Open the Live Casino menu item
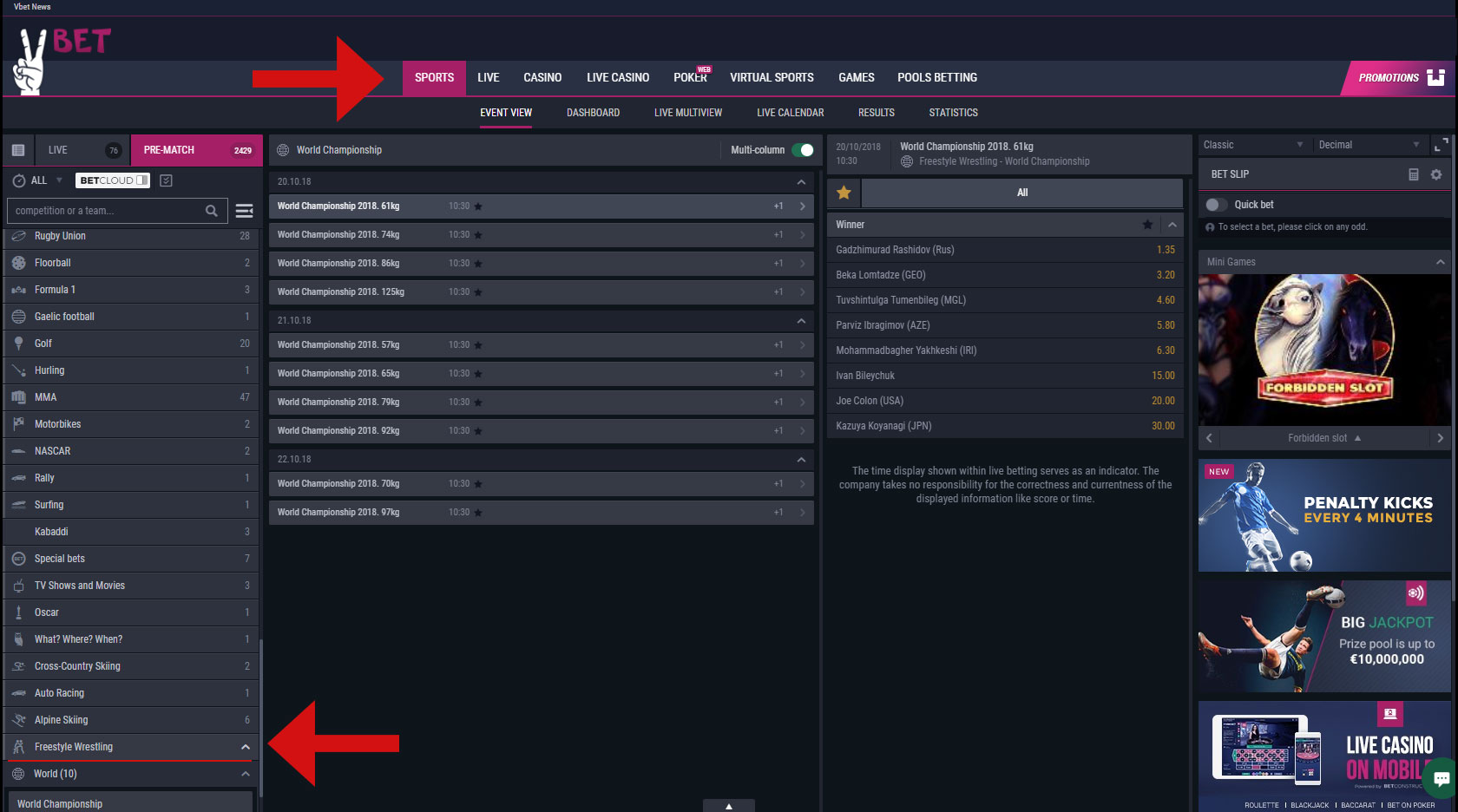The image size is (1458, 812). coord(617,78)
